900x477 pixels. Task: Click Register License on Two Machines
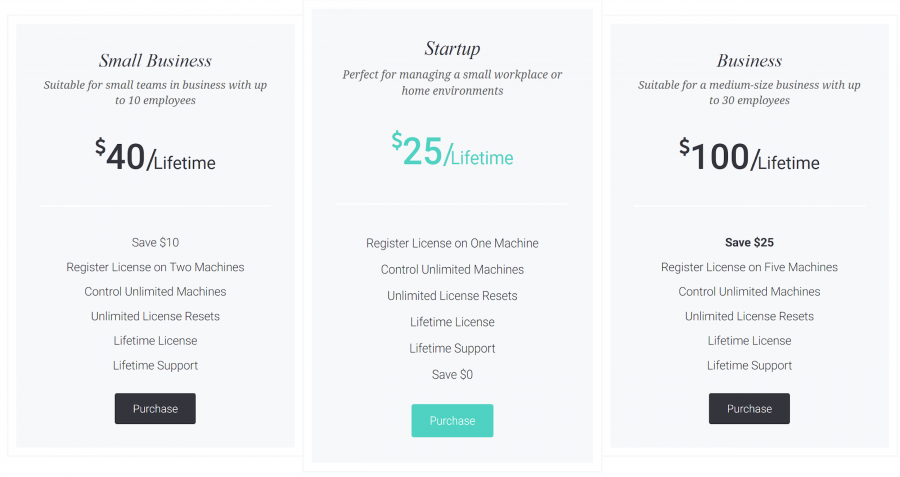[155, 267]
